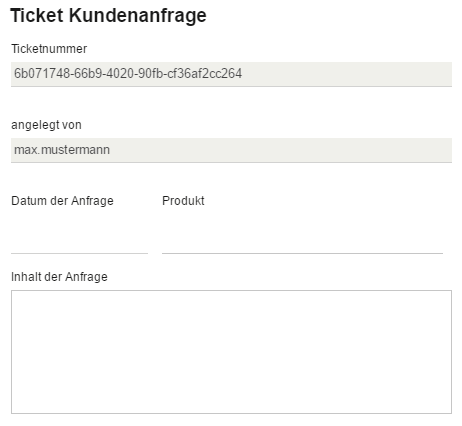Select the read-only angelegt von field
Image resolution: width=462 pixels, height=426 pixels.
231,150
